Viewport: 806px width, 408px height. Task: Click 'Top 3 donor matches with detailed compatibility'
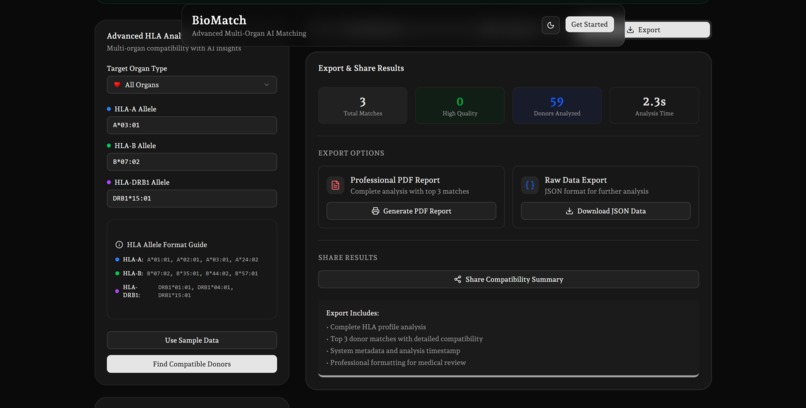(405, 339)
